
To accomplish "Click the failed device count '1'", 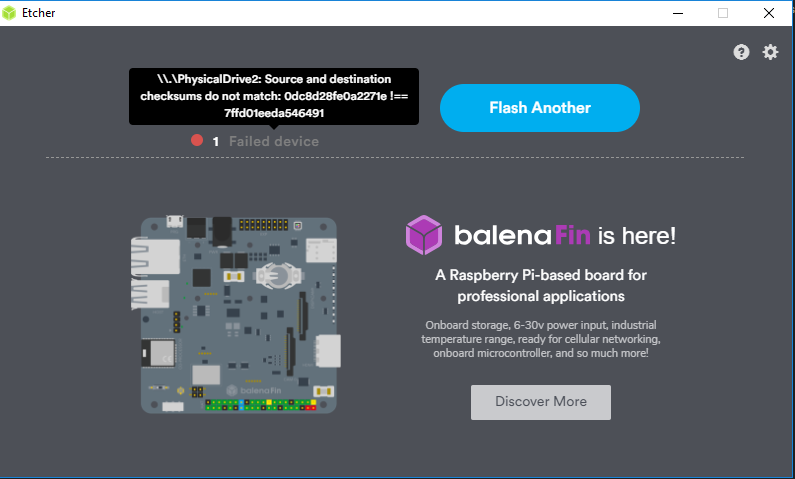I will 215,142.
